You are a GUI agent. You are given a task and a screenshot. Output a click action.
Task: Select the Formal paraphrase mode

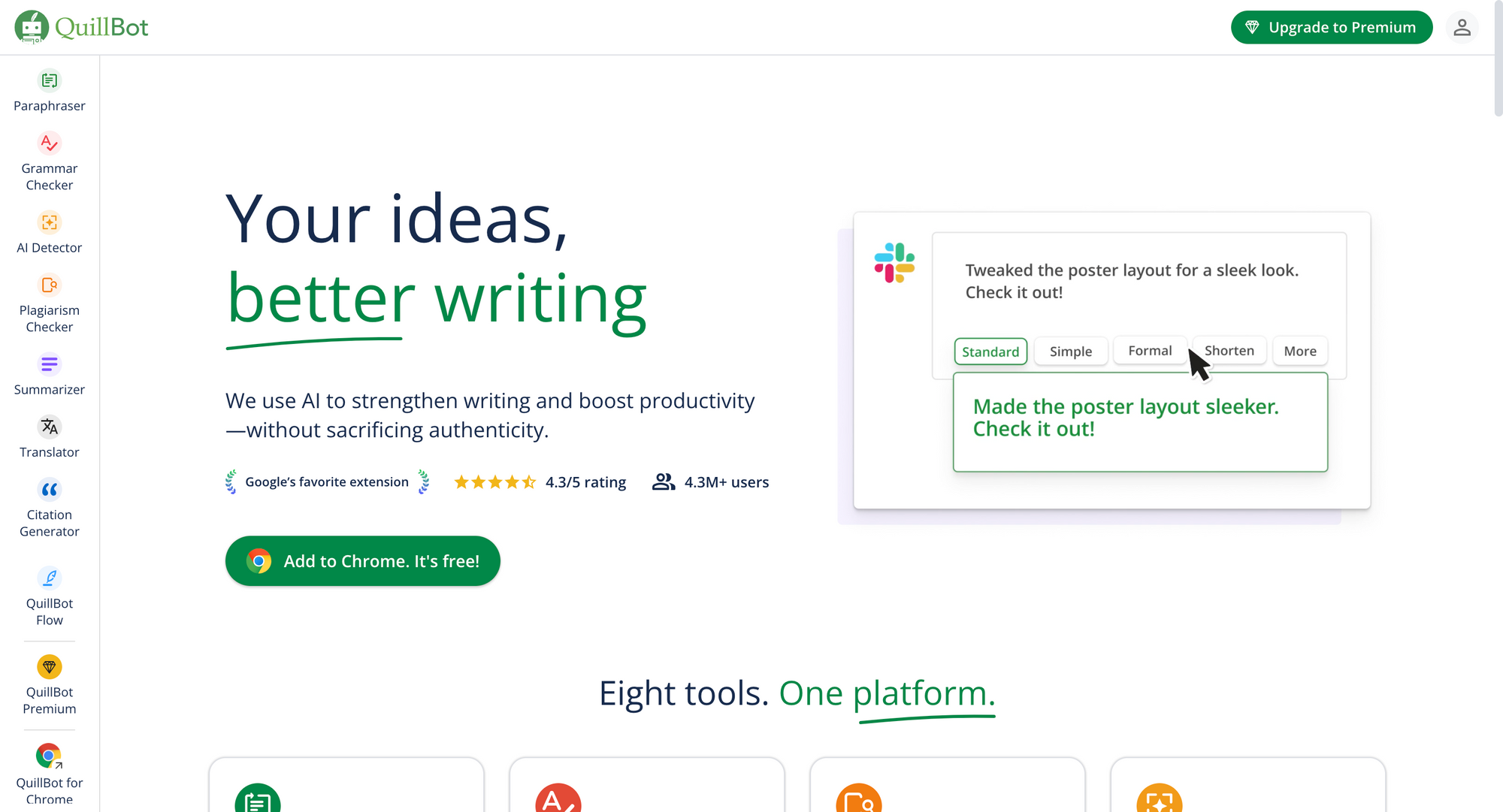point(1149,350)
